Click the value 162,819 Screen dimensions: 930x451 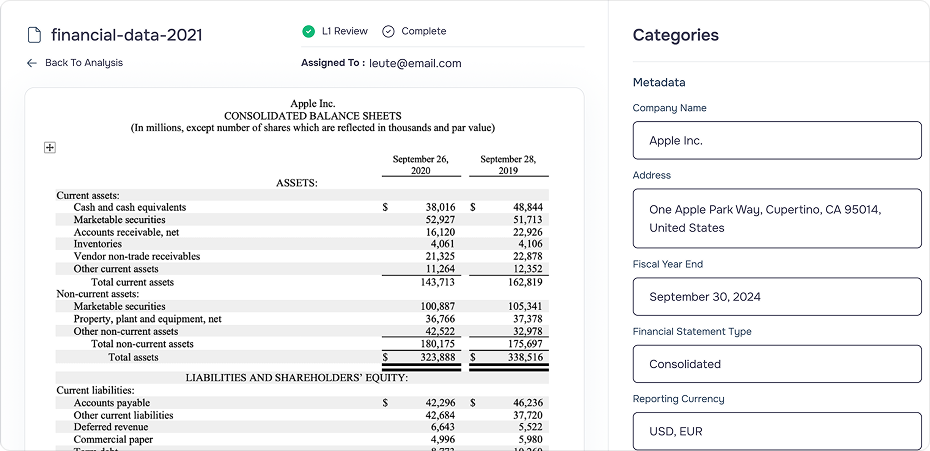point(525,282)
